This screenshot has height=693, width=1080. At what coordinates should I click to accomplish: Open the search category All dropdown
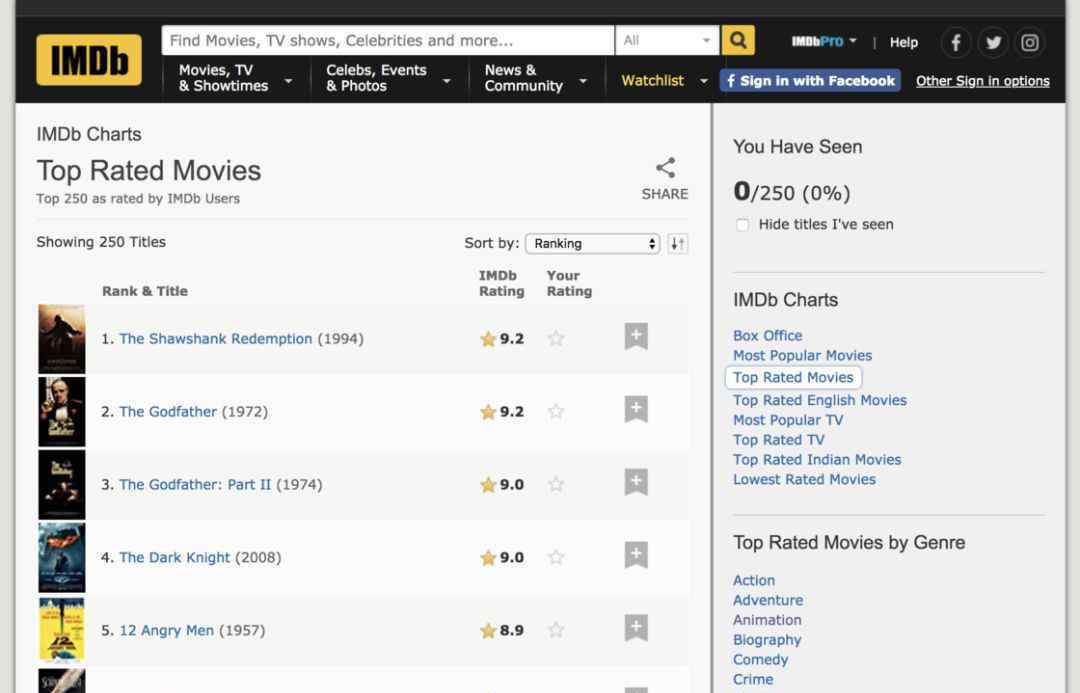667,41
